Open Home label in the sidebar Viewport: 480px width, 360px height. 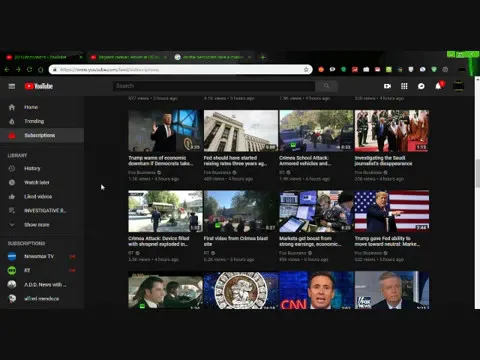31,107
